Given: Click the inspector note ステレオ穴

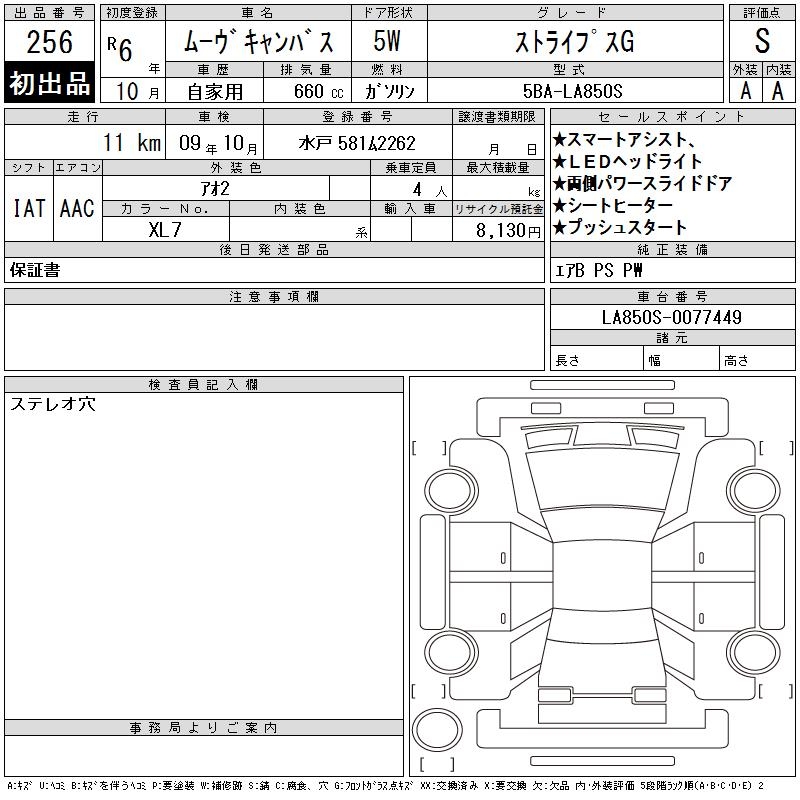Looking at the screenshot, I should [x=53, y=404].
